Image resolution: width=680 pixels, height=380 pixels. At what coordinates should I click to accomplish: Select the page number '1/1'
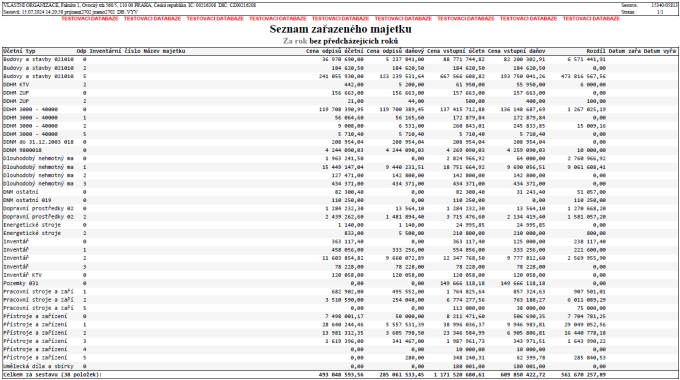point(660,12)
